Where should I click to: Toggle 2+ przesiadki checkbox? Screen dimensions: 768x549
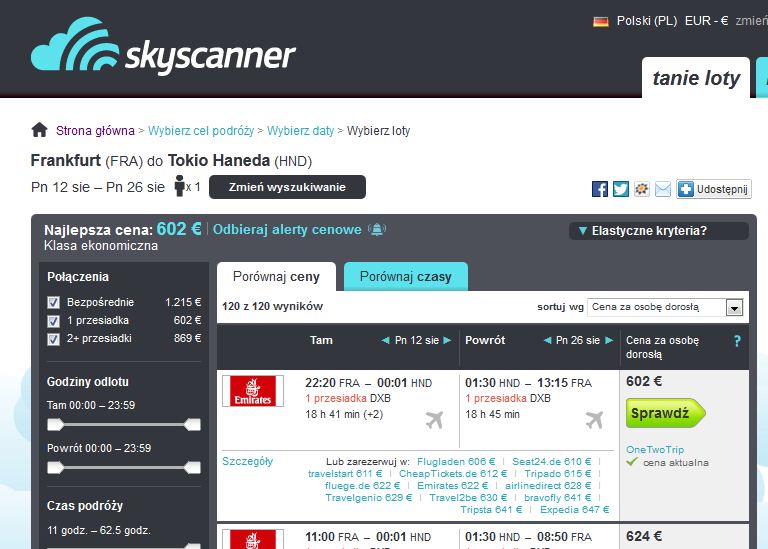[x=53, y=339]
